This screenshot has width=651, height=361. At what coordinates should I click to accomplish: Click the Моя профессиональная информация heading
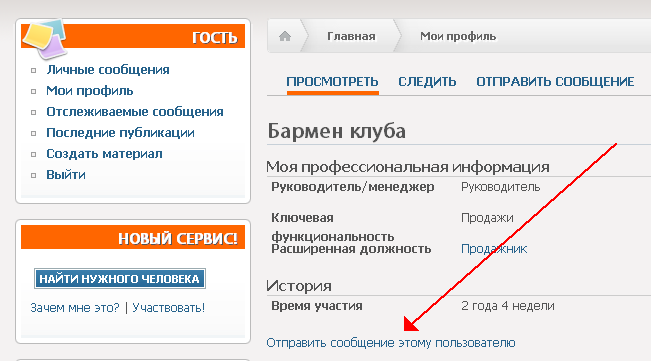[x=408, y=167]
